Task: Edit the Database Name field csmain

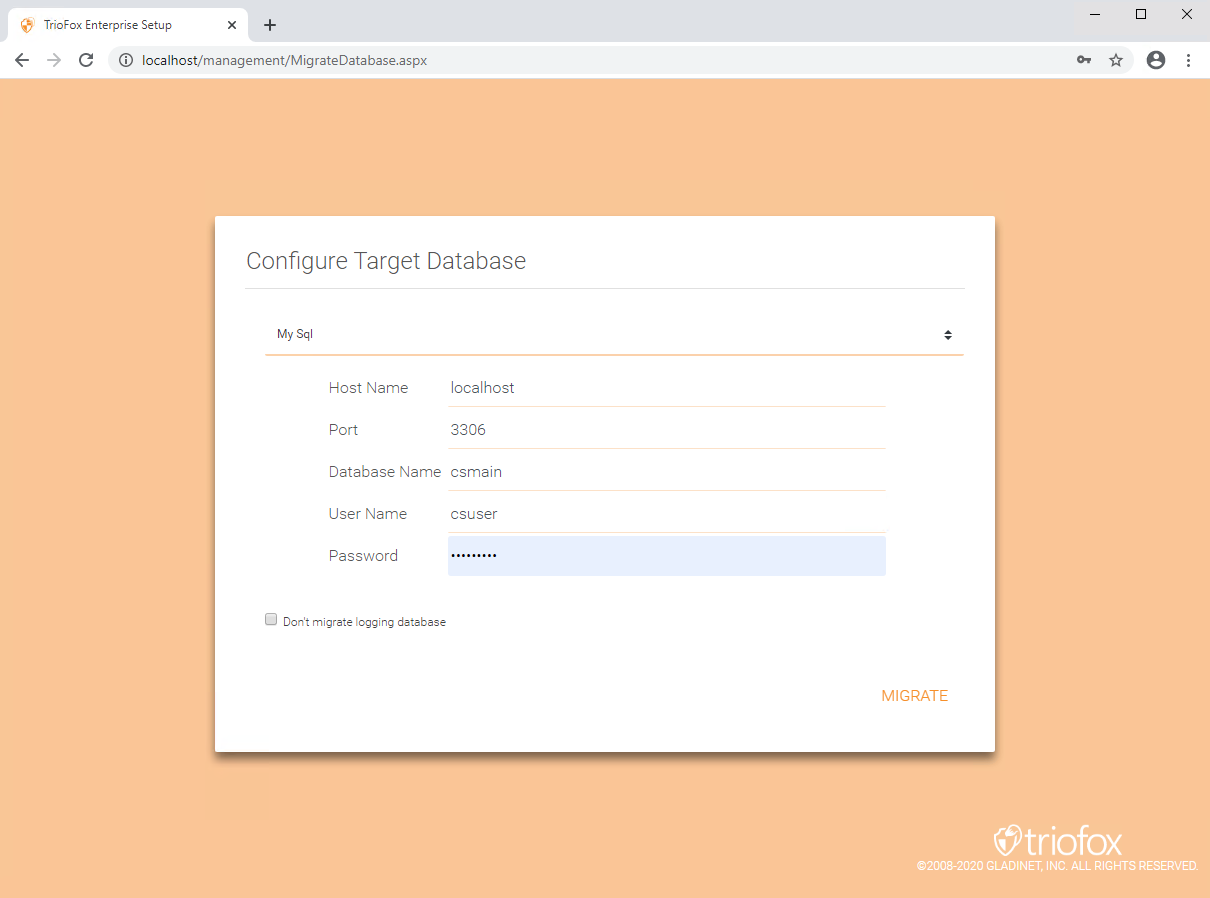Action: point(667,472)
